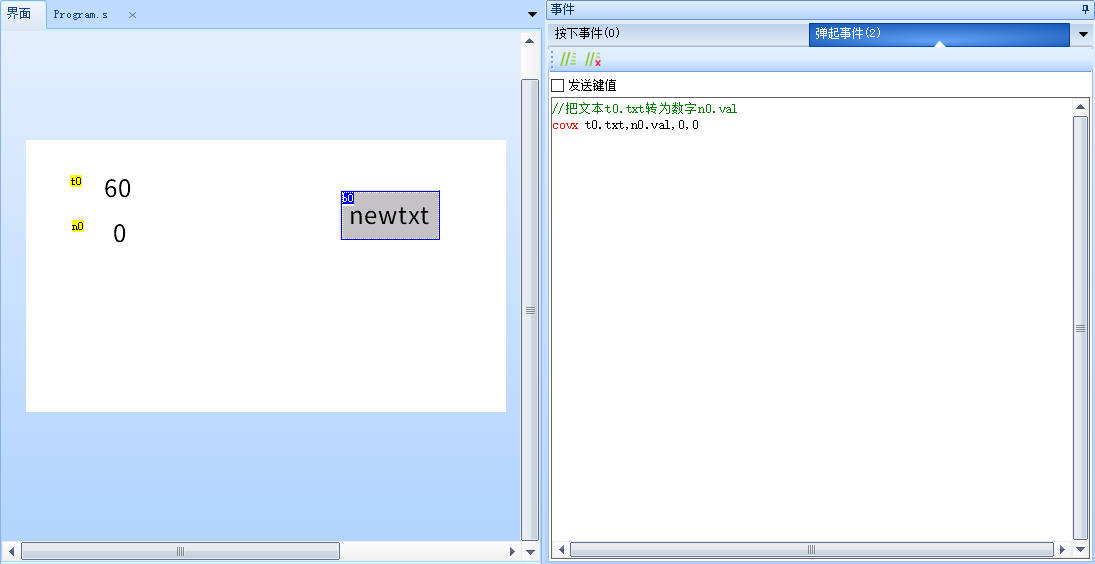
Task: Open the Program.s tab
Action: [x=81, y=15]
